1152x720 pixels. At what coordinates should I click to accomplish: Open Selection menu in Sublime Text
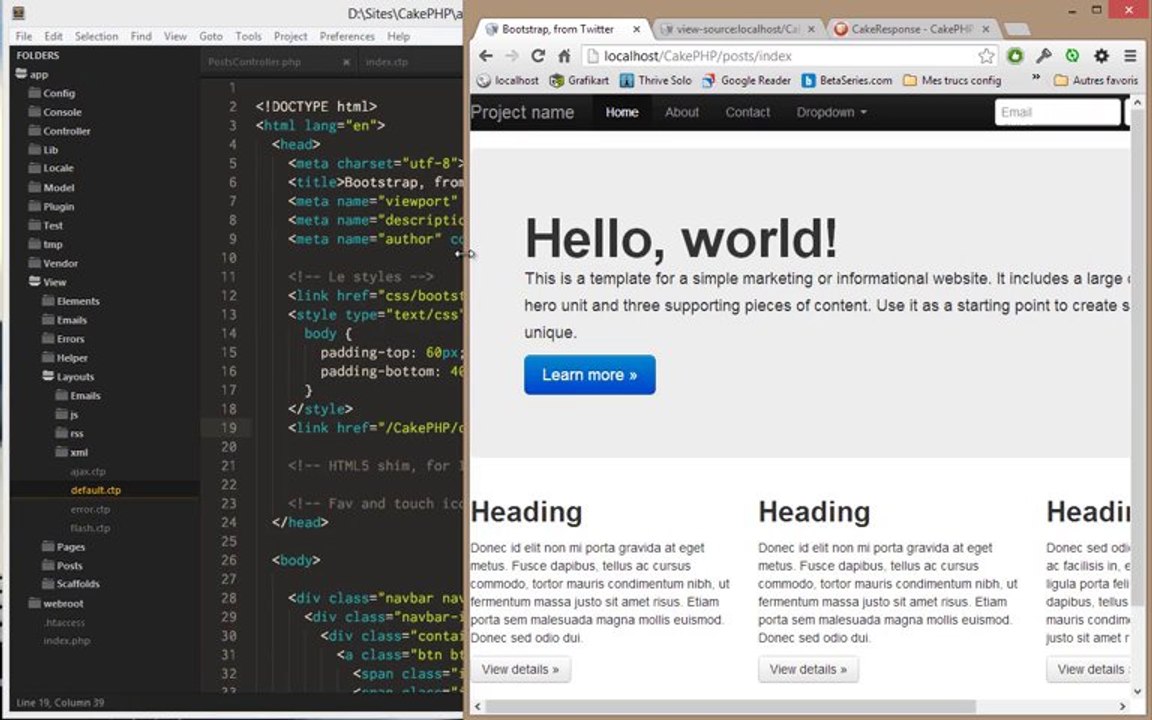[x=96, y=36]
